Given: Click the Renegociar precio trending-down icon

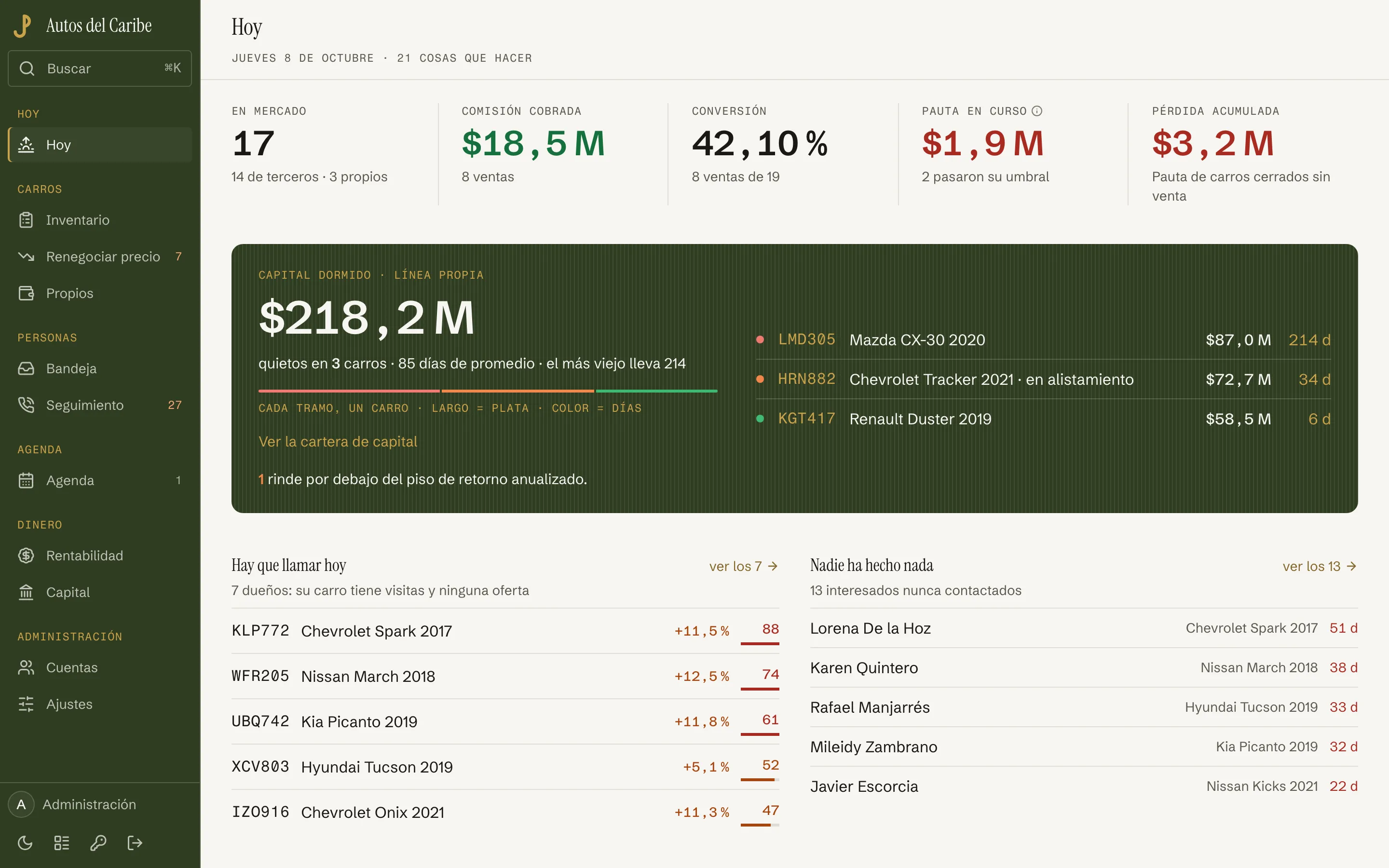Looking at the screenshot, I should pos(27,257).
